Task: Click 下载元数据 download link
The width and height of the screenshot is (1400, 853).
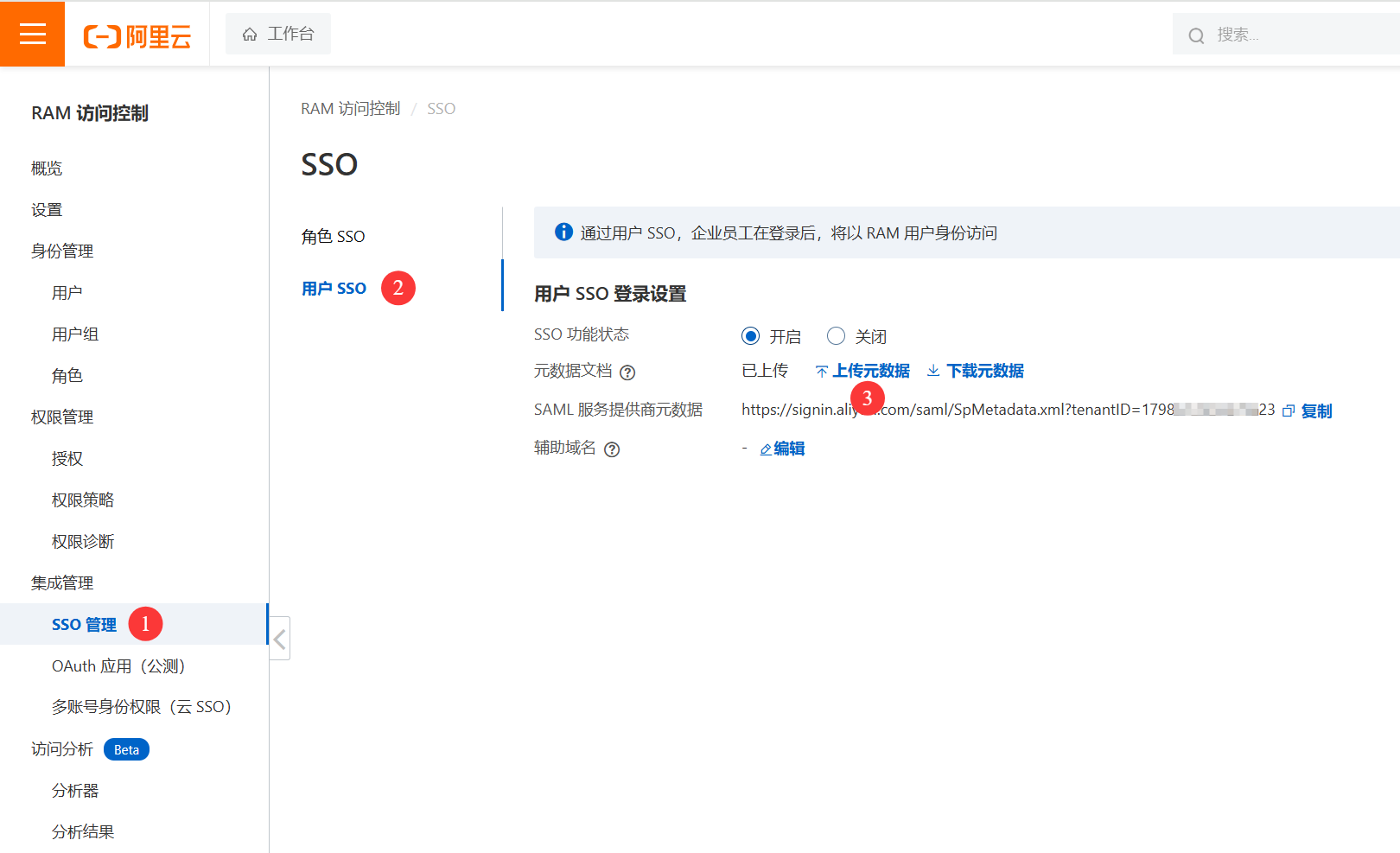Action: pyautogui.click(x=984, y=371)
